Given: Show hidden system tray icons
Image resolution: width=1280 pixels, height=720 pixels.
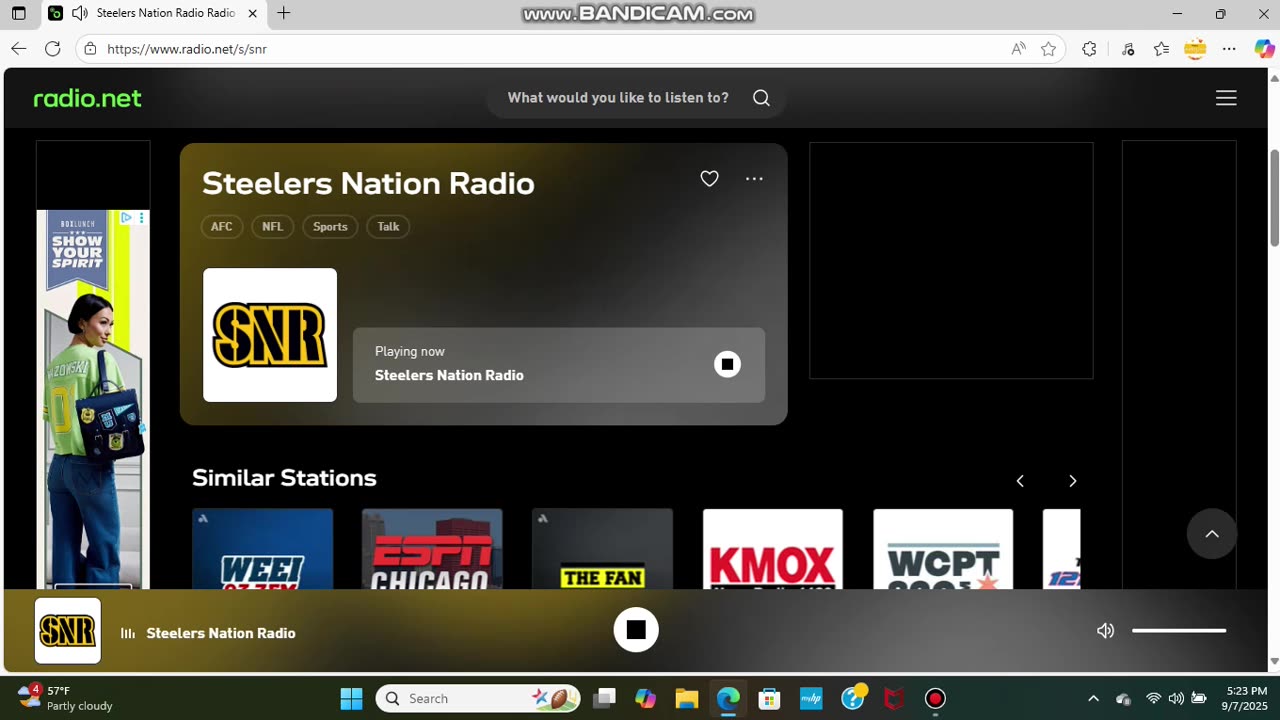Looking at the screenshot, I should [x=1093, y=698].
